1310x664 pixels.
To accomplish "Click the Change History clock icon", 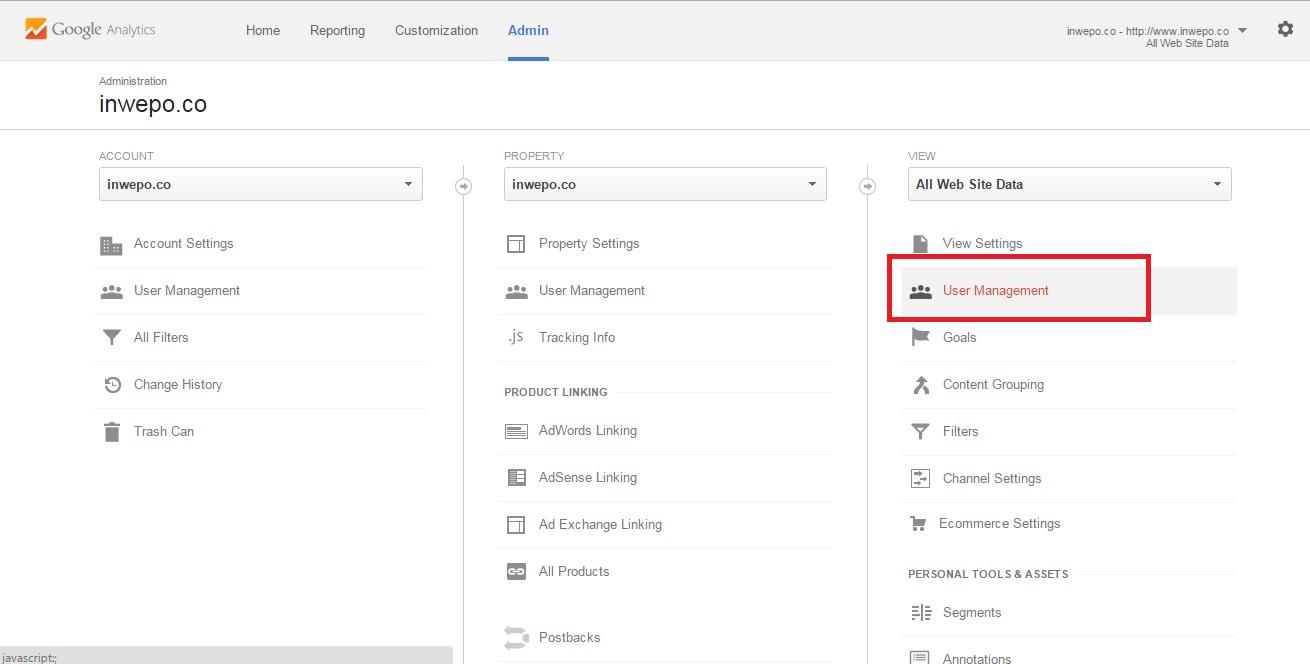I will click(112, 385).
